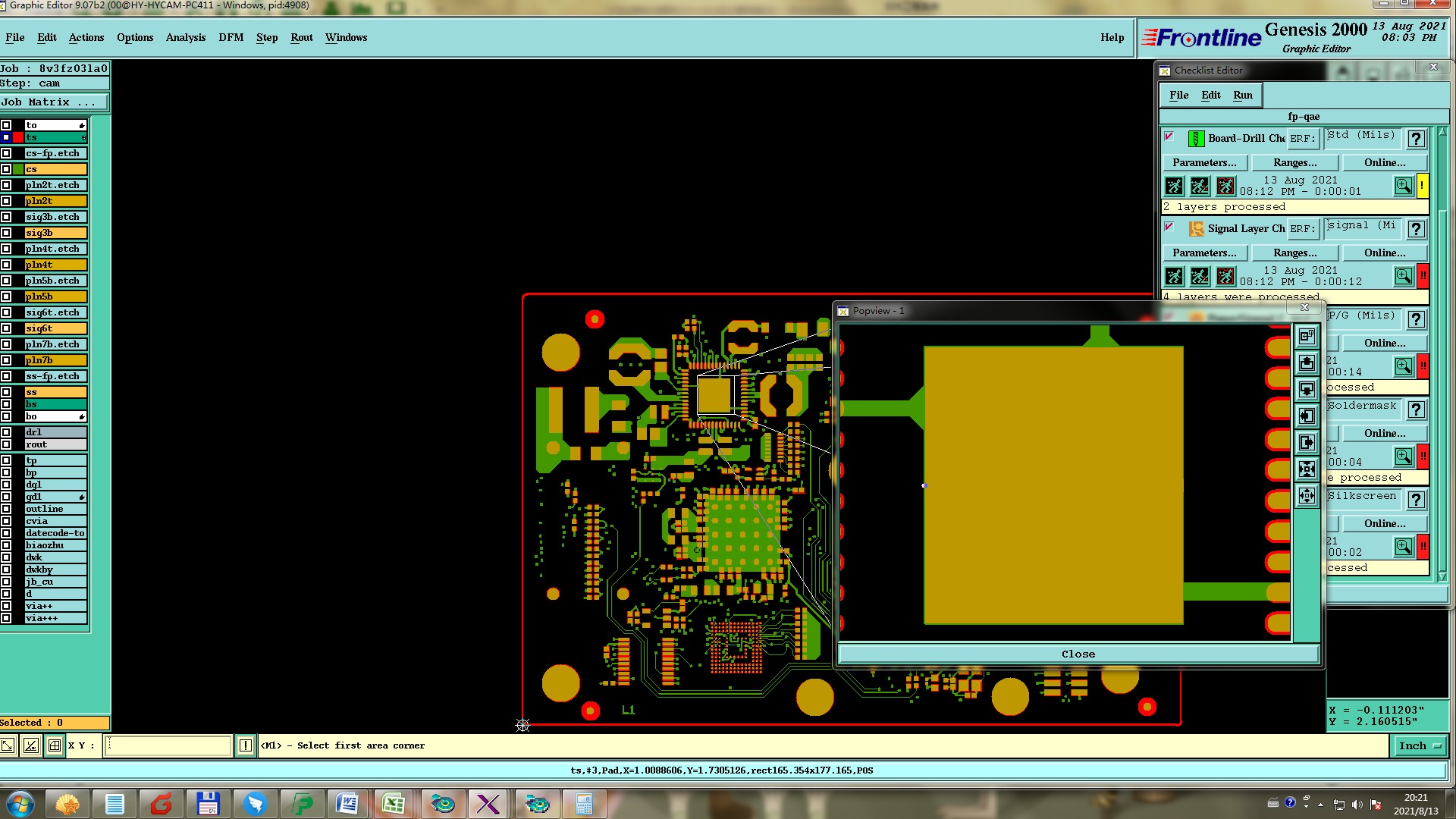The height and width of the screenshot is (819, 1456).
Task: Click the Board-Drill Check green drill icon
Action: (1196, 139)
